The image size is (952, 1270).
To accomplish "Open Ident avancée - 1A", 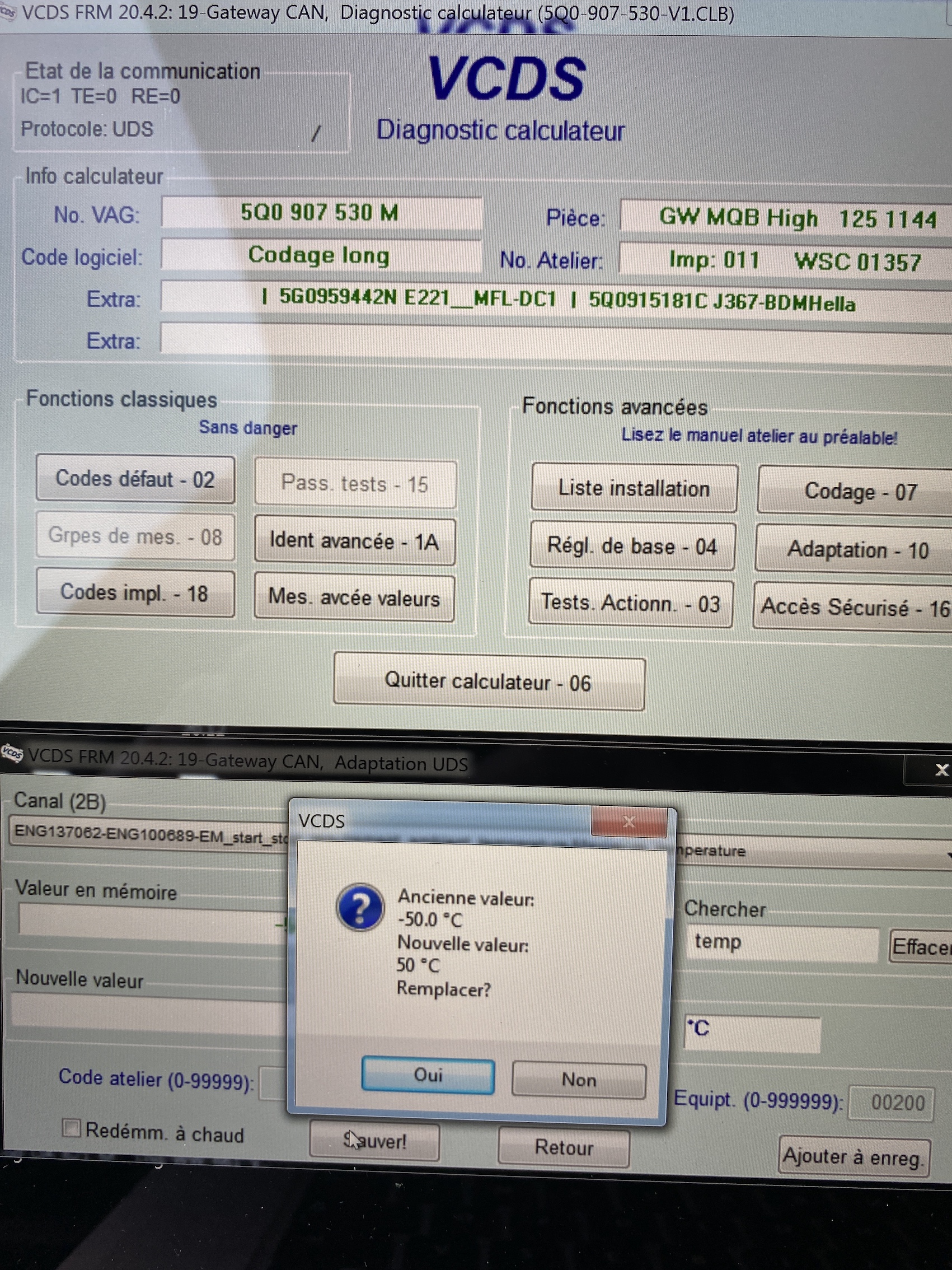I will pos(355,541).
